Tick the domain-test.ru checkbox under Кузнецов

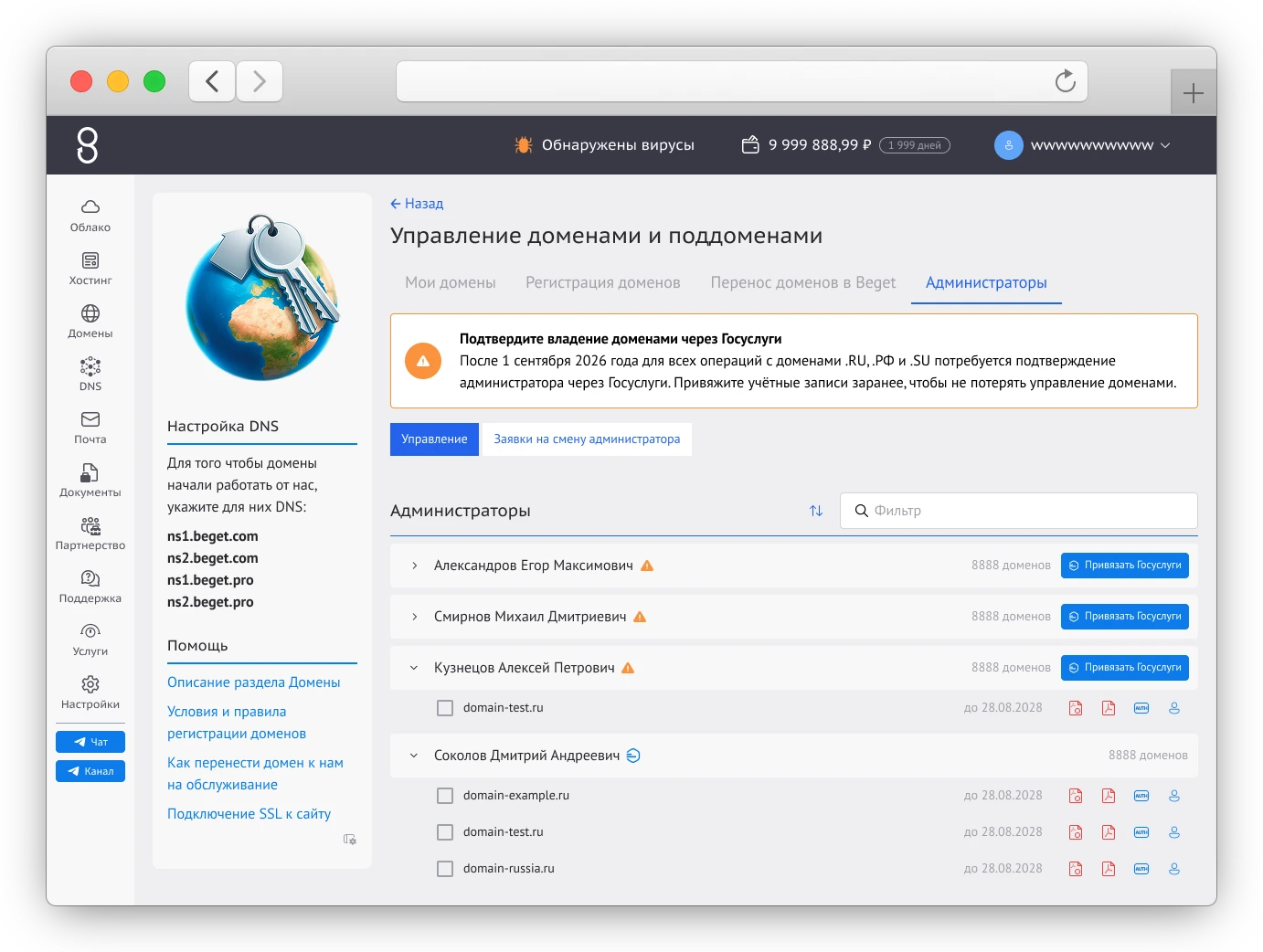click(x=445, y=708)
